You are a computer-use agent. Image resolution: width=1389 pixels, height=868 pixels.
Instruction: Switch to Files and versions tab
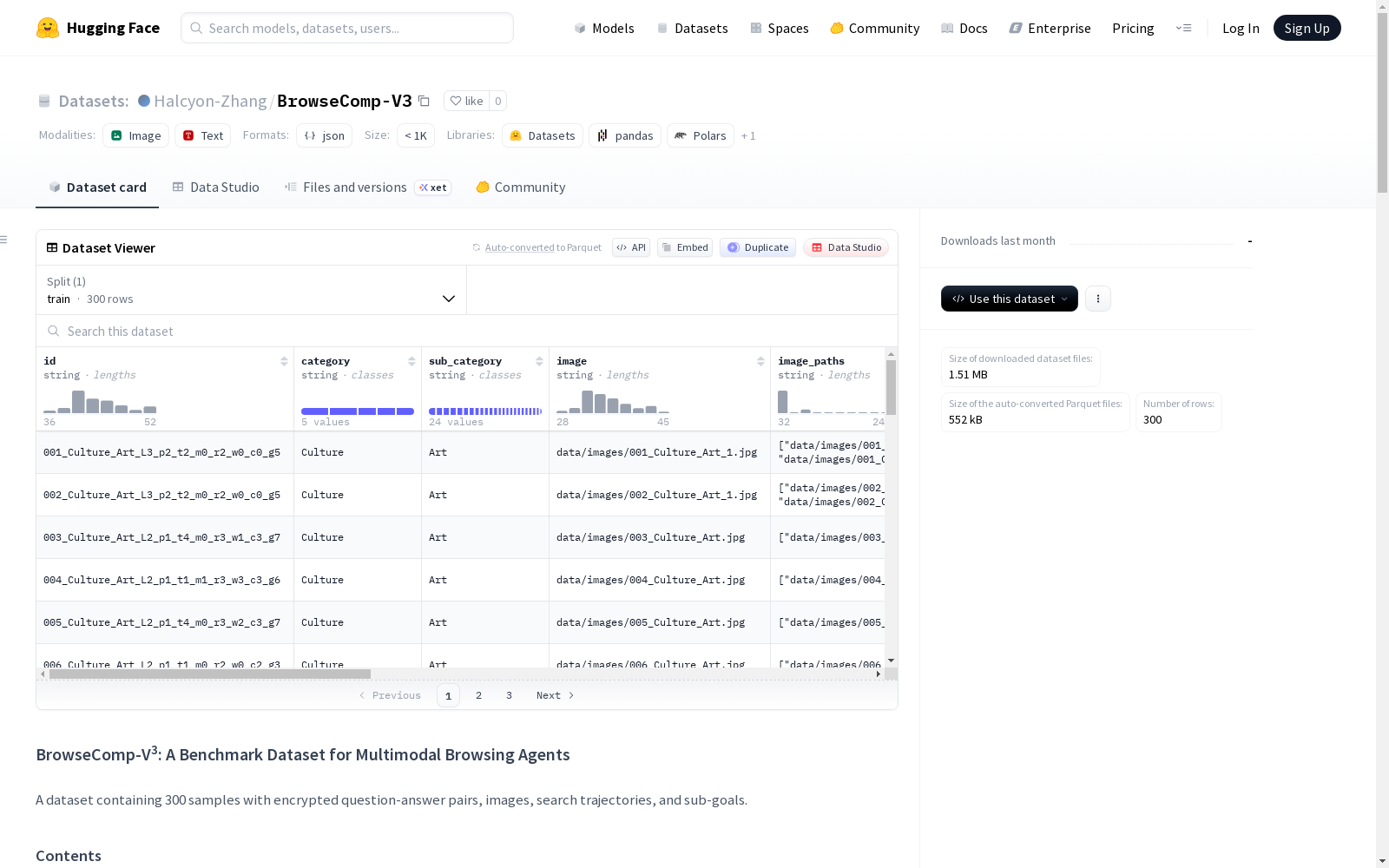pos(367,187)
